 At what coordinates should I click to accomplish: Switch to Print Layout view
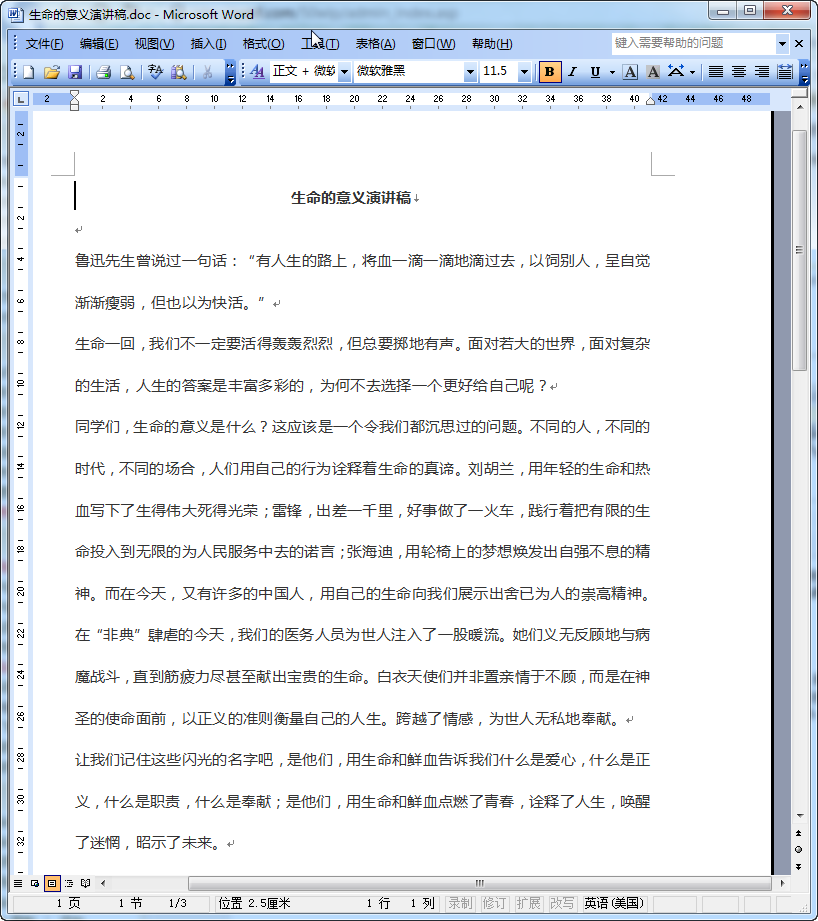(52, 883)
